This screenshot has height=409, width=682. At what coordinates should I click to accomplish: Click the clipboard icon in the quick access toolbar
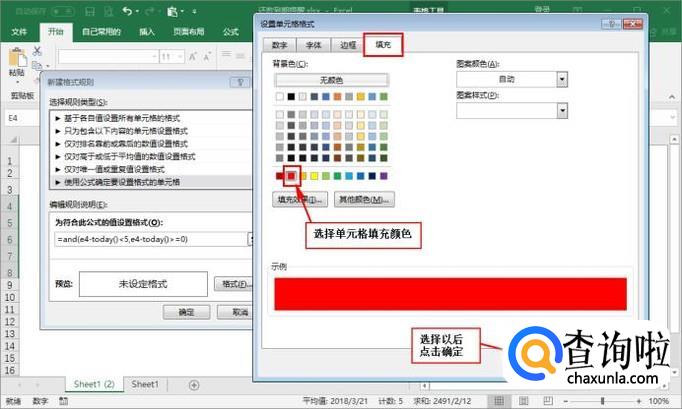pos(172,11)
